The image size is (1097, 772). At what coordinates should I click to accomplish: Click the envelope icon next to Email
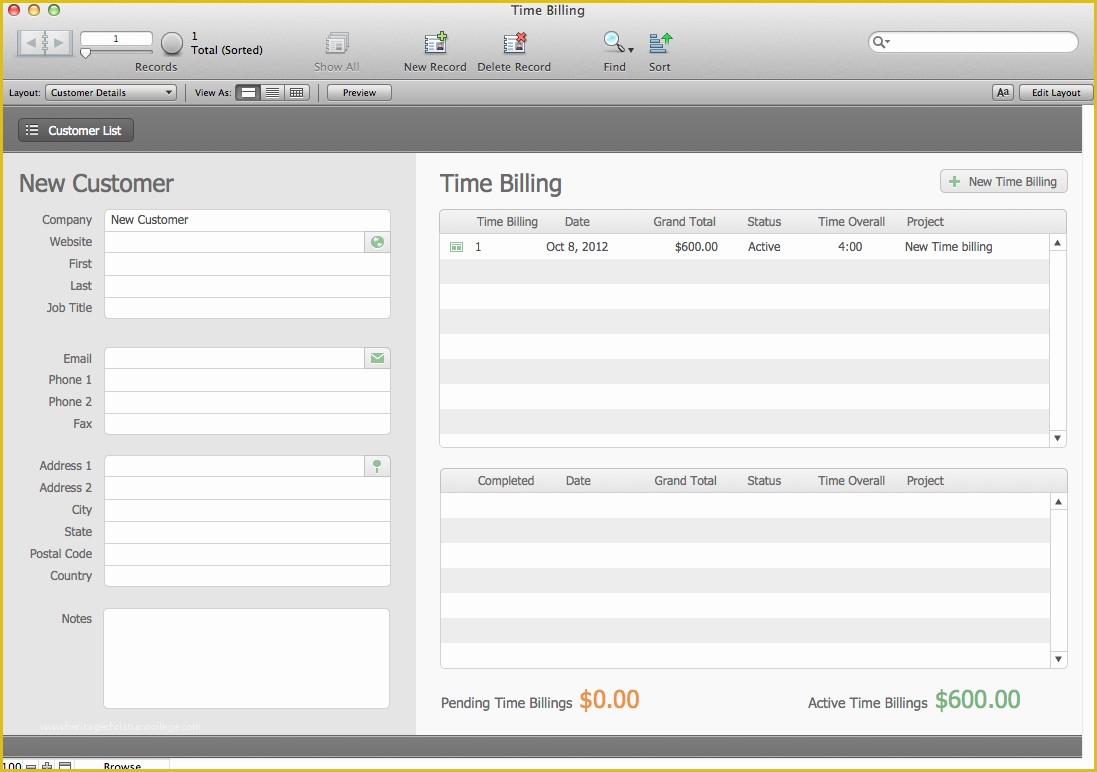[x=377, y=358]
